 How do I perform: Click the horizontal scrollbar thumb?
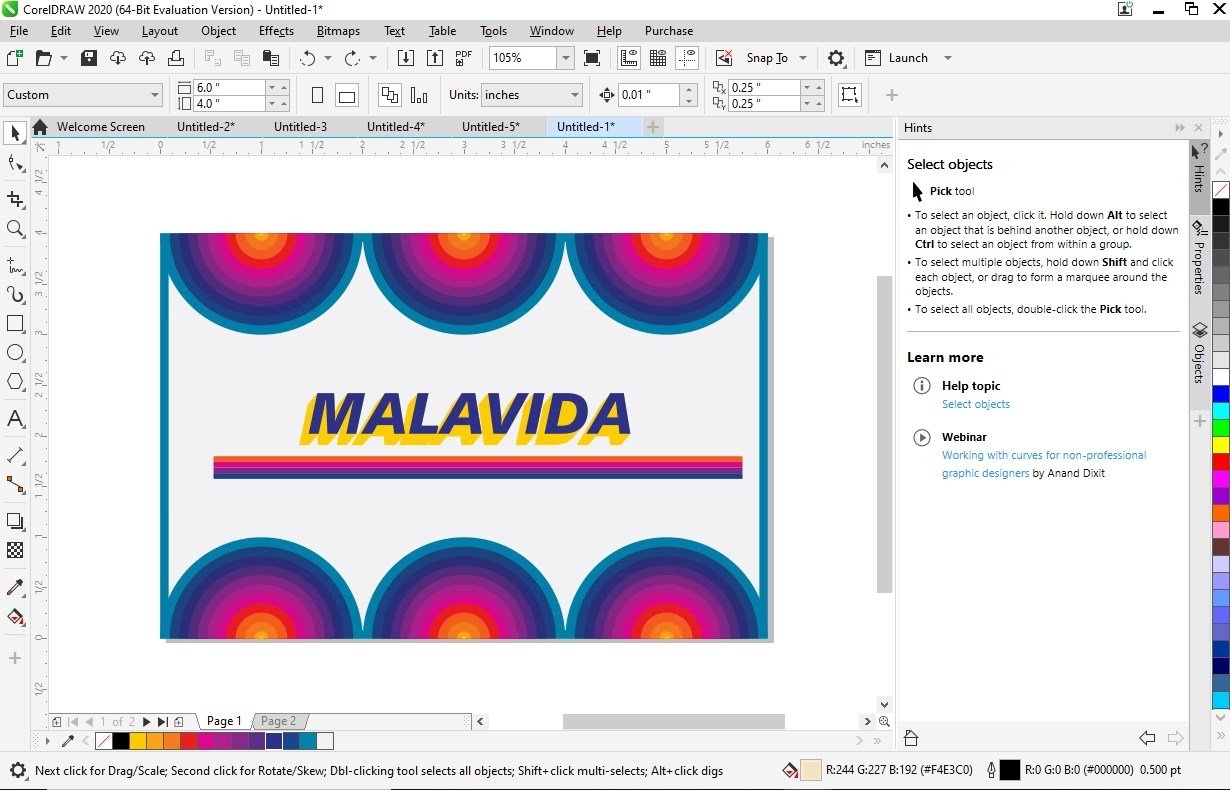(673, 721)
